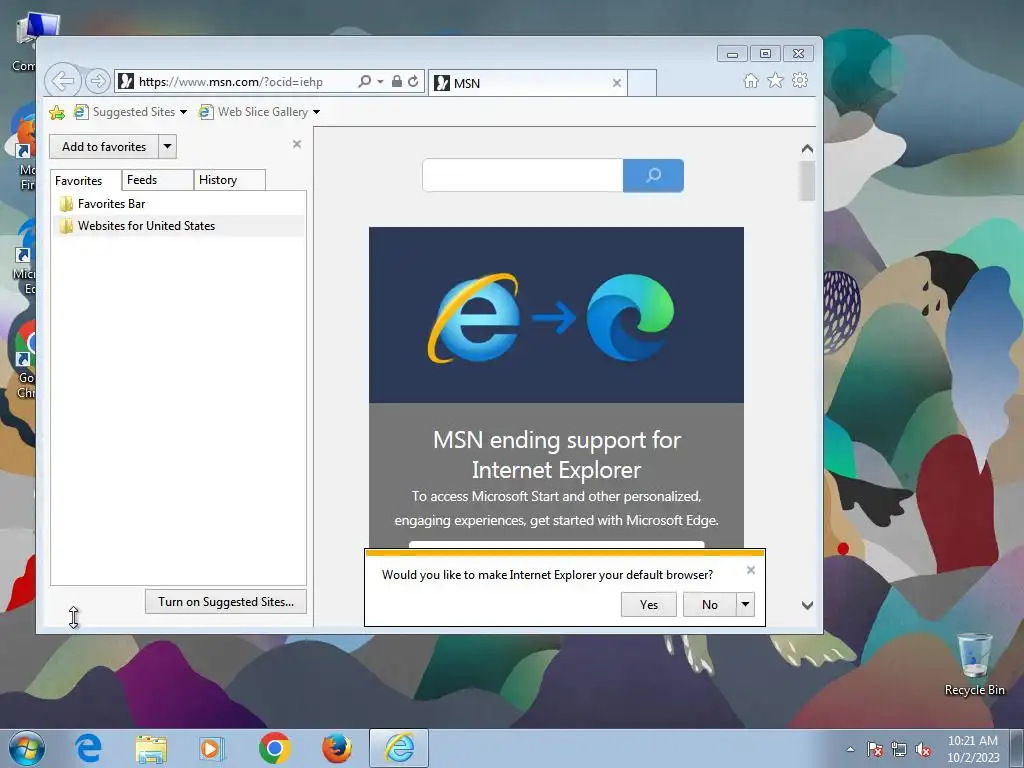Select the Recycle Bin desktop icon
This screenshot has height=768, width=1024.
(x=974, y=665)
